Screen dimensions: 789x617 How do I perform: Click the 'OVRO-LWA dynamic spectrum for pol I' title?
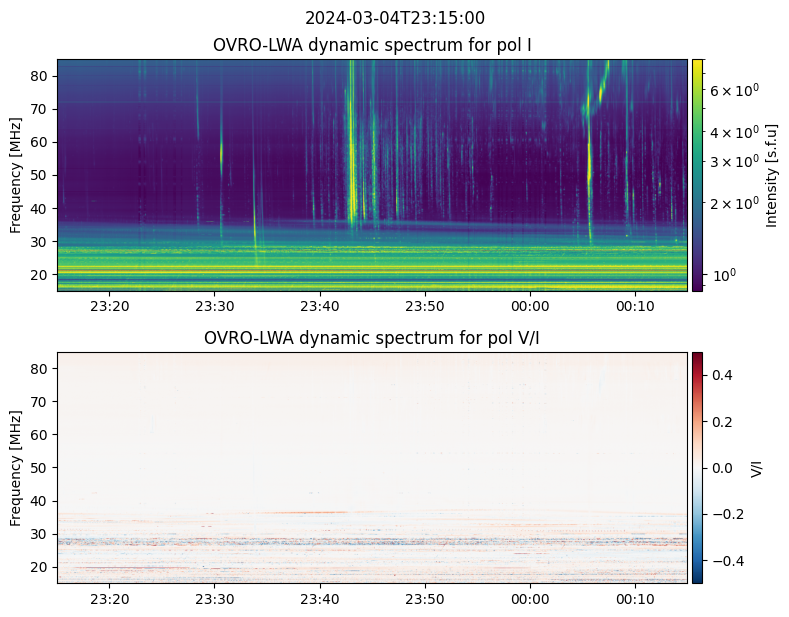pos(372,45)
